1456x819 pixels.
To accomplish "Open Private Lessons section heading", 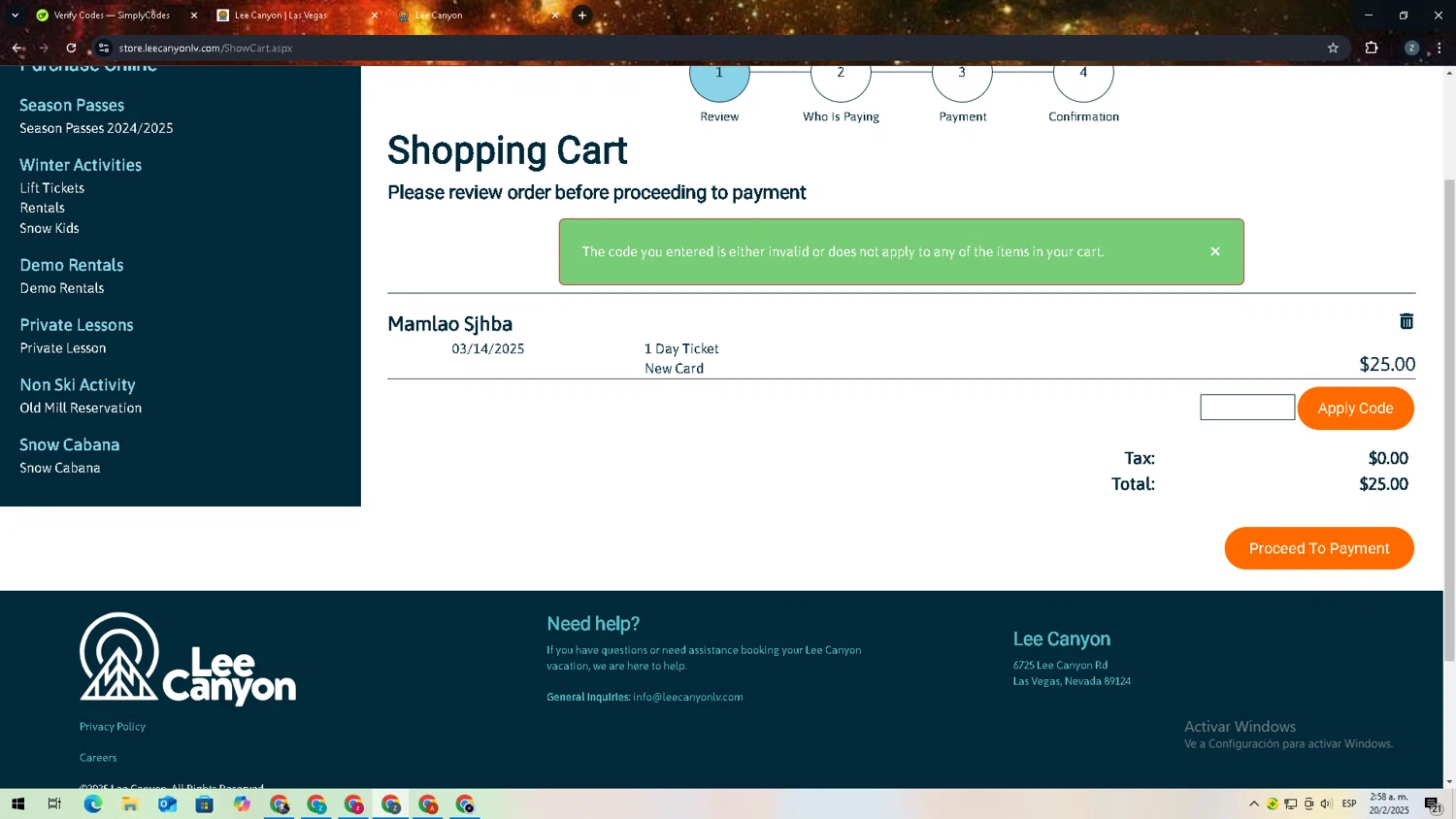I will 77,325.
